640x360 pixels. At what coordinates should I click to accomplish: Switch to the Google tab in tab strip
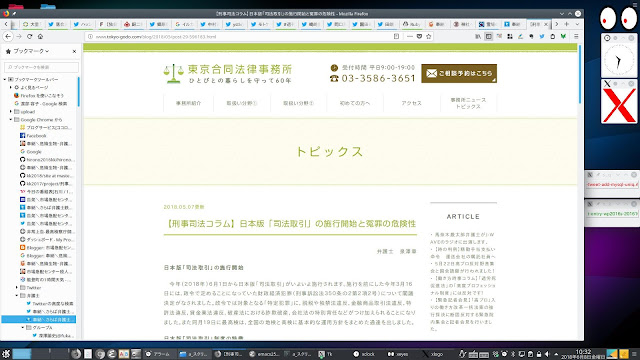(x=184, y=24)
